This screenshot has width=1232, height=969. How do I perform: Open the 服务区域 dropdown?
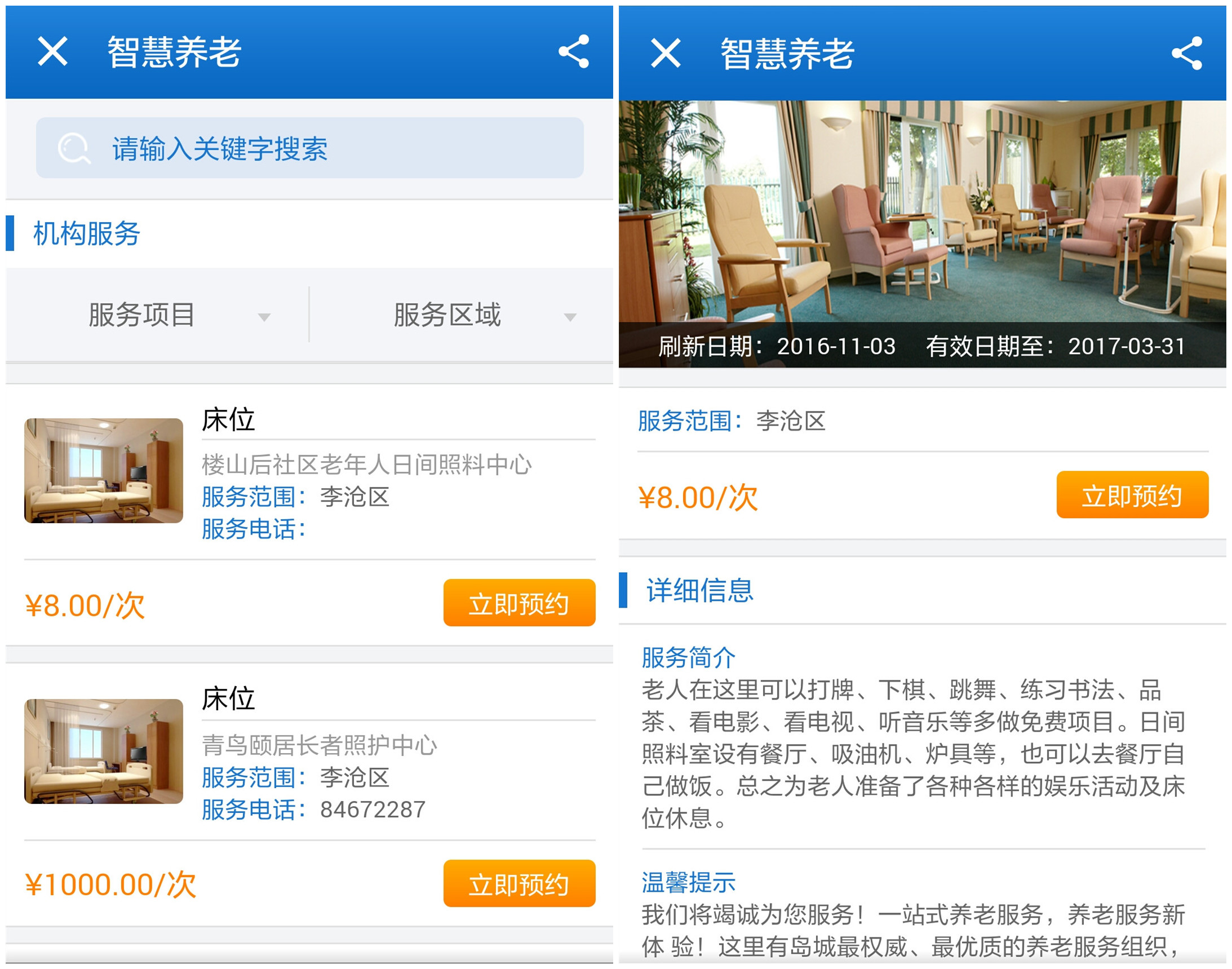click(448, 316)
